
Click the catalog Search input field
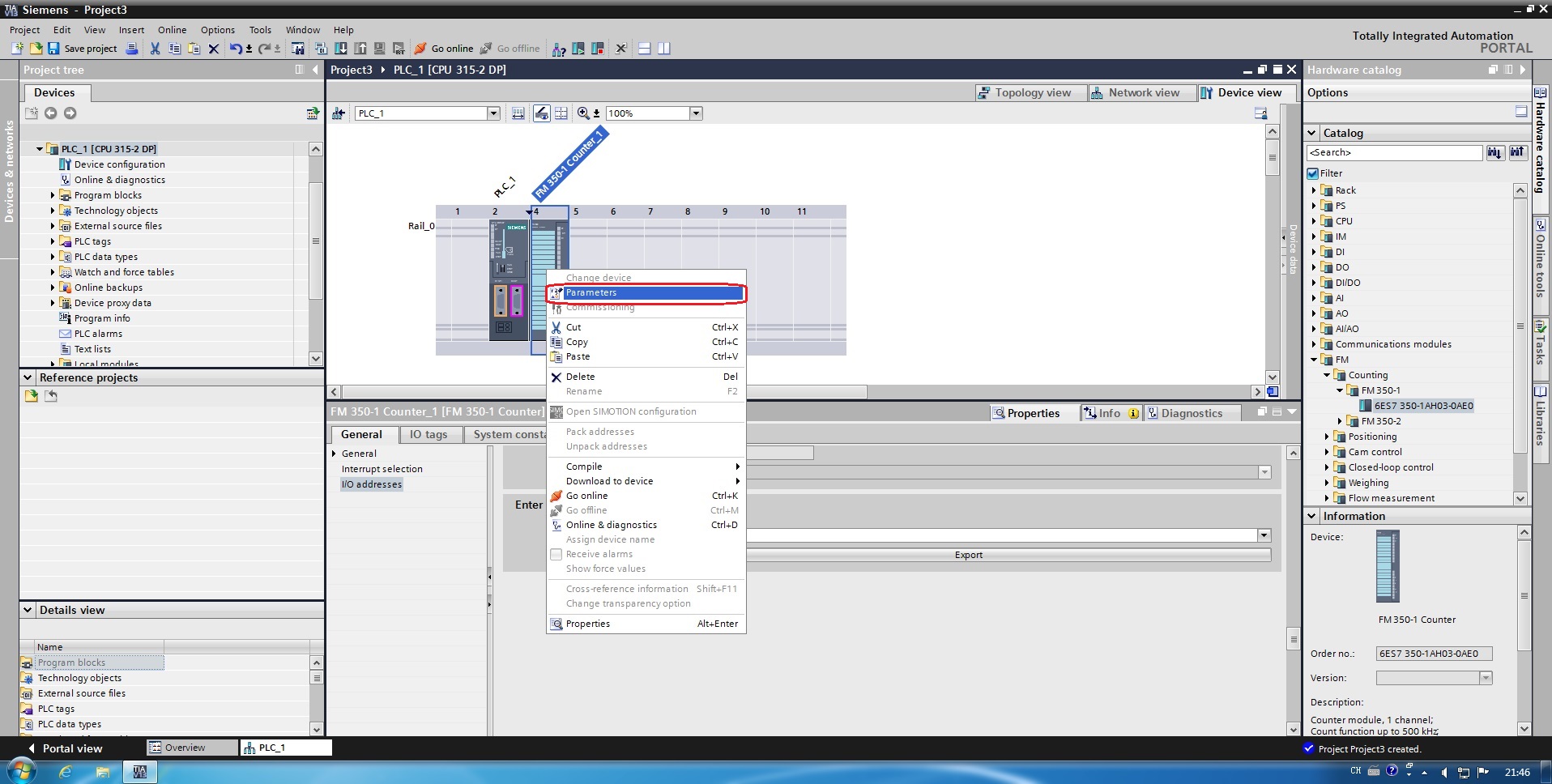click(1393, 152)
